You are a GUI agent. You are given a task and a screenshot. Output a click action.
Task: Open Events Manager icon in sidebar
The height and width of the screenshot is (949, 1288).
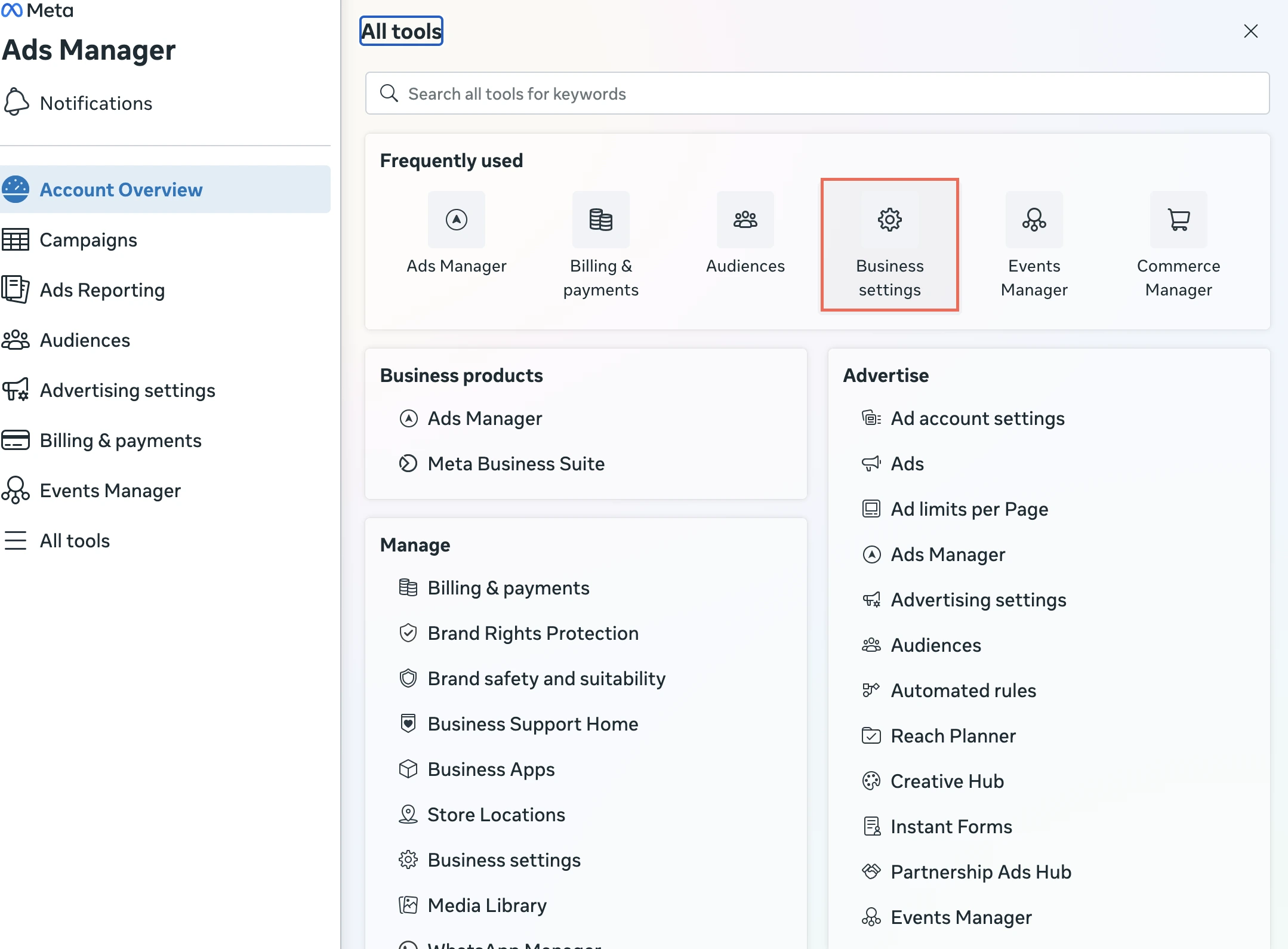click(16, 490)
